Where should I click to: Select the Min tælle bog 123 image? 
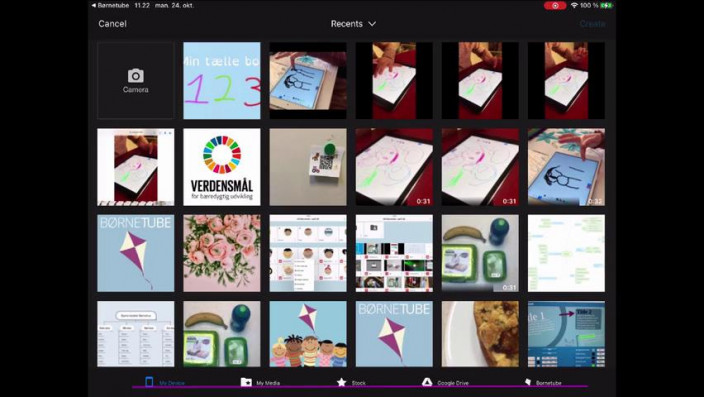[222, 80]
